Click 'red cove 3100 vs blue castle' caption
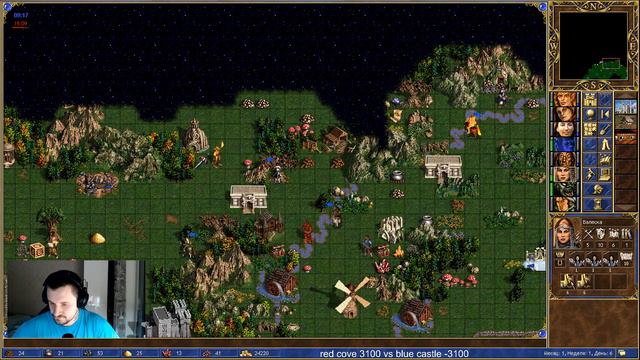640x360 pixels. click(x=394, y=353)
